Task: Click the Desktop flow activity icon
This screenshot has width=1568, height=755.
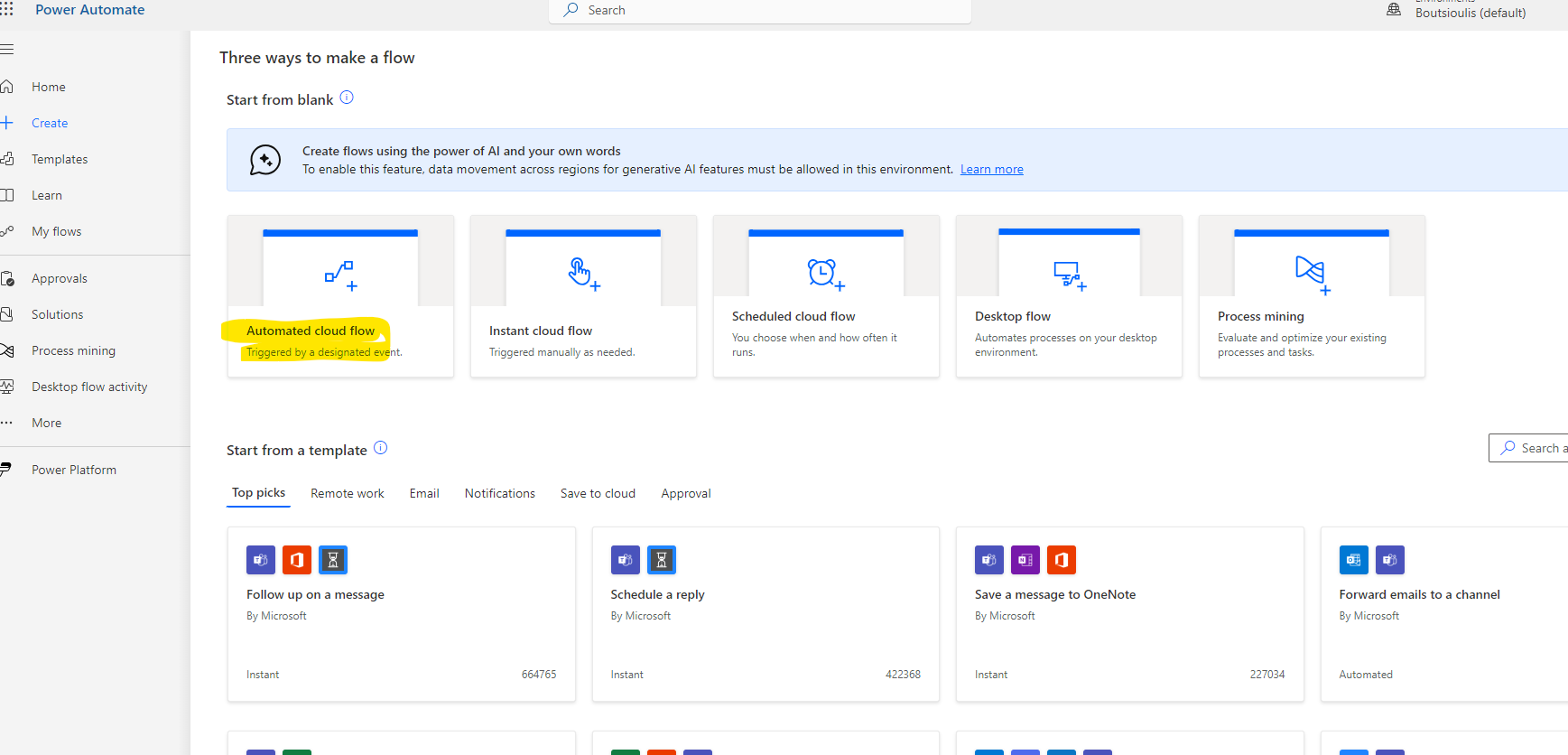Action: (x=6, y=387)
